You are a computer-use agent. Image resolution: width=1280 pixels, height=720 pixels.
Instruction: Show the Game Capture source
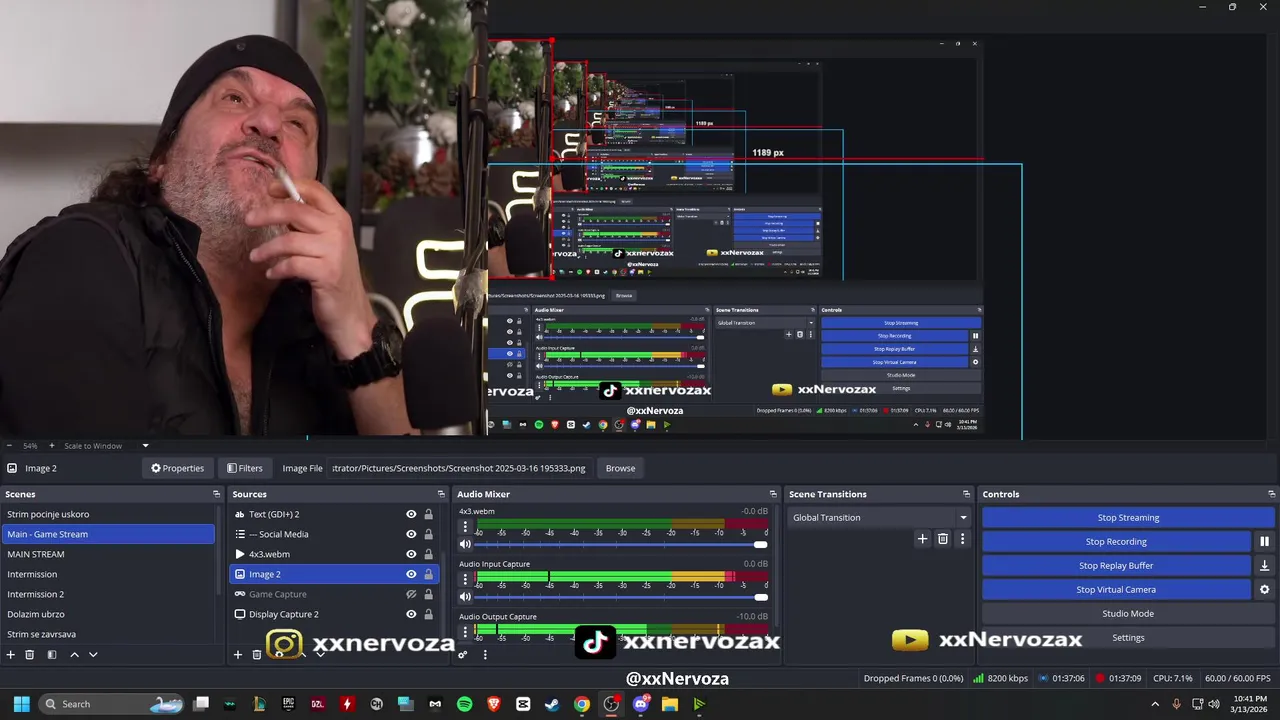(x=411, y=594)
